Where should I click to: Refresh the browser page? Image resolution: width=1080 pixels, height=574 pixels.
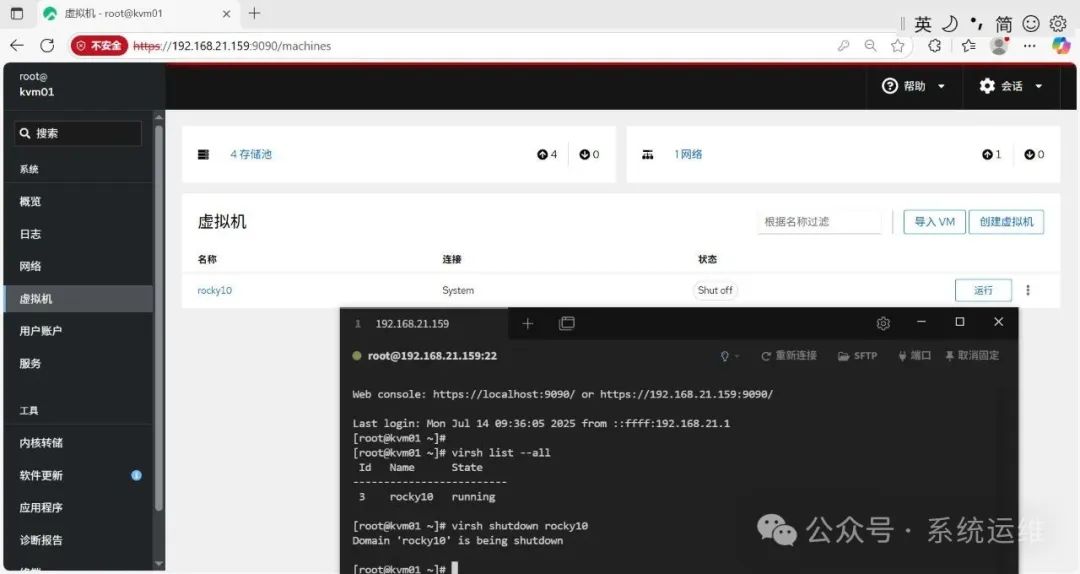click(47, 46)
